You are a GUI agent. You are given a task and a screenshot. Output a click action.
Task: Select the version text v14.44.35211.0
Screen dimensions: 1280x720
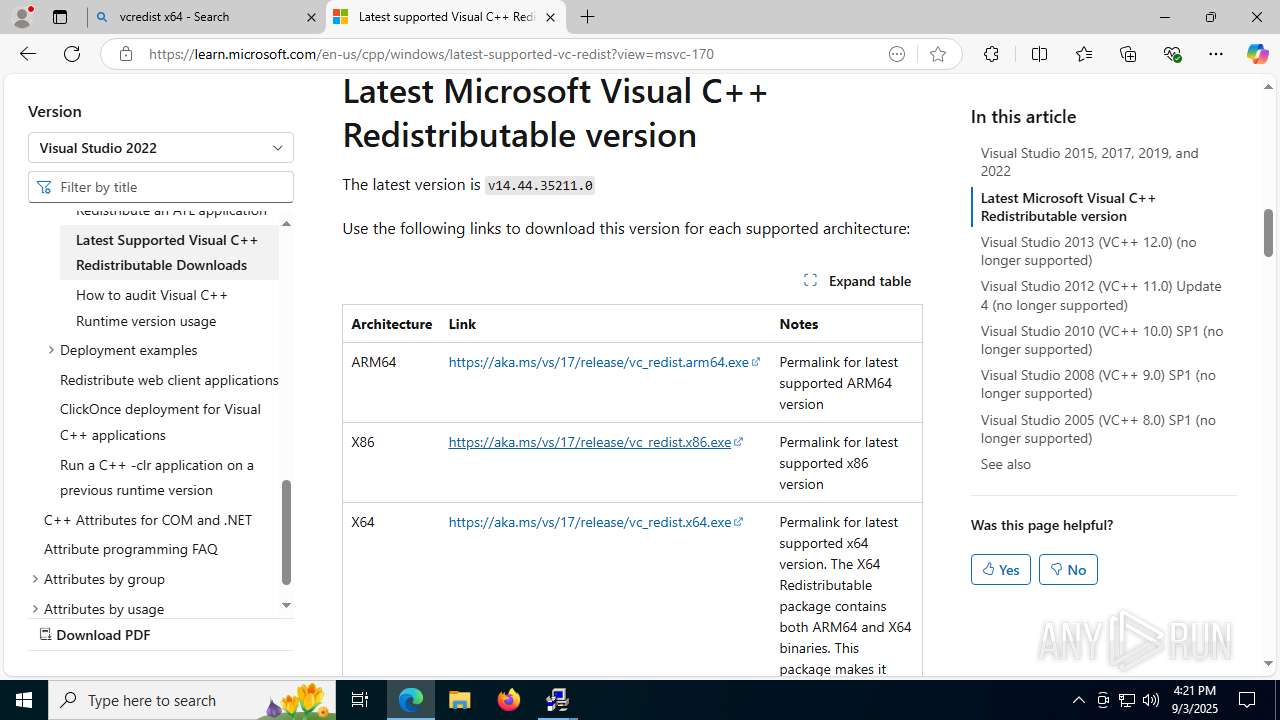click(x=540, y=185)
